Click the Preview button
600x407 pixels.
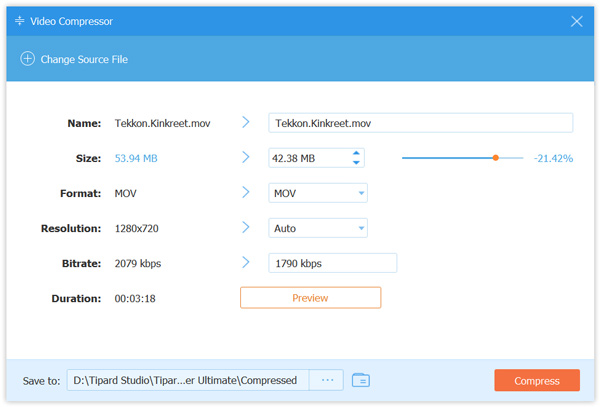coord(310,298)
